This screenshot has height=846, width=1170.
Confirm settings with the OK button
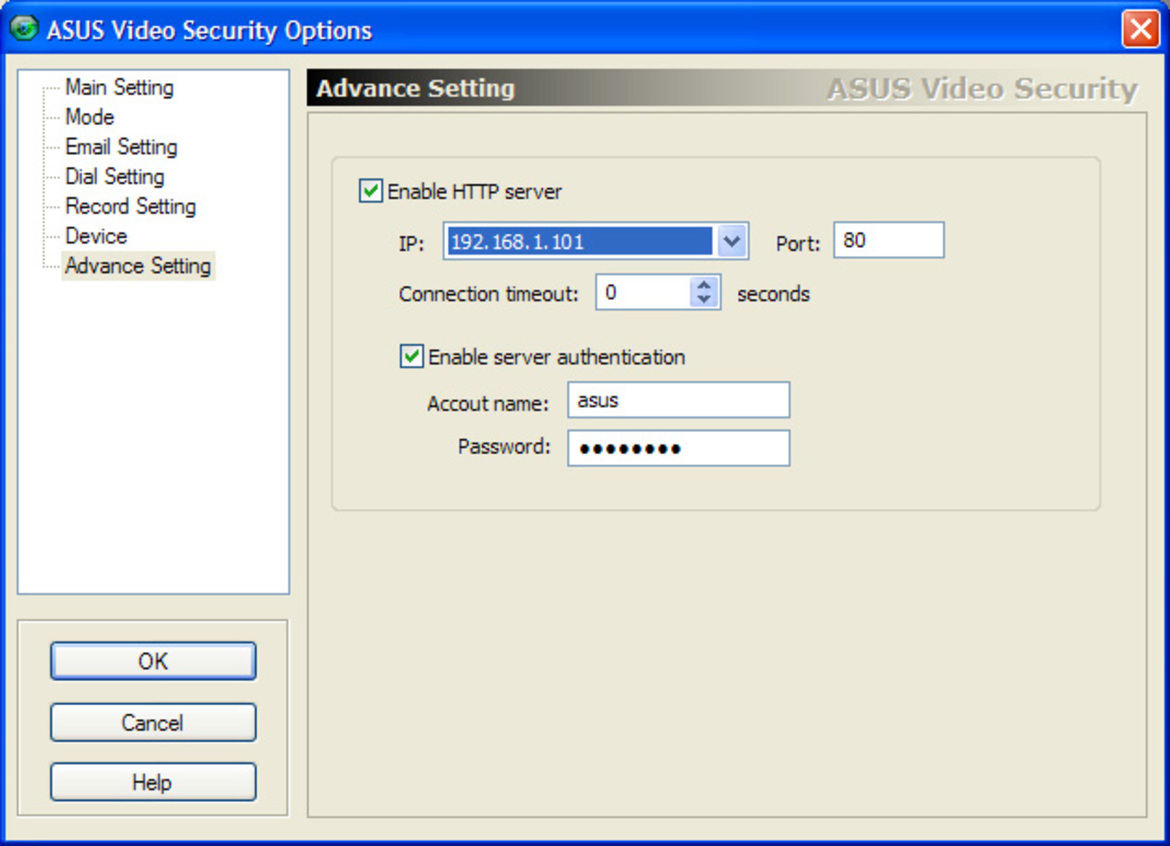153,661
